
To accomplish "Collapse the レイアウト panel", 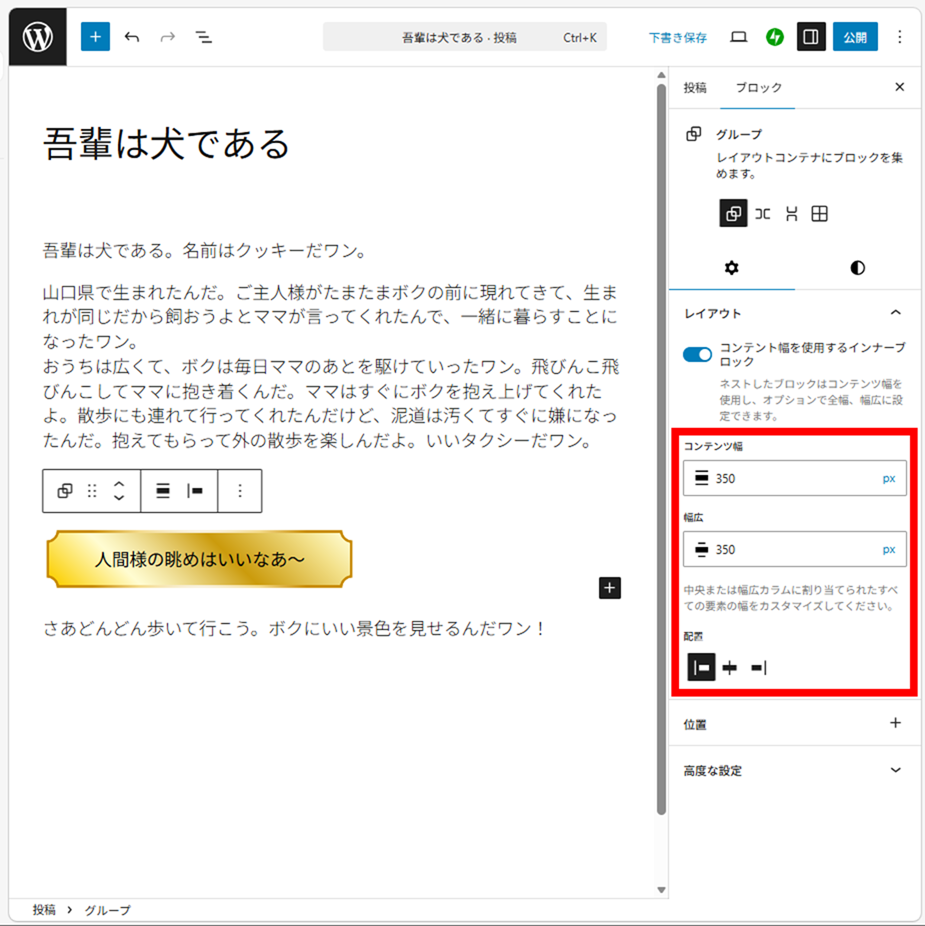I will (x=895, y=313).
